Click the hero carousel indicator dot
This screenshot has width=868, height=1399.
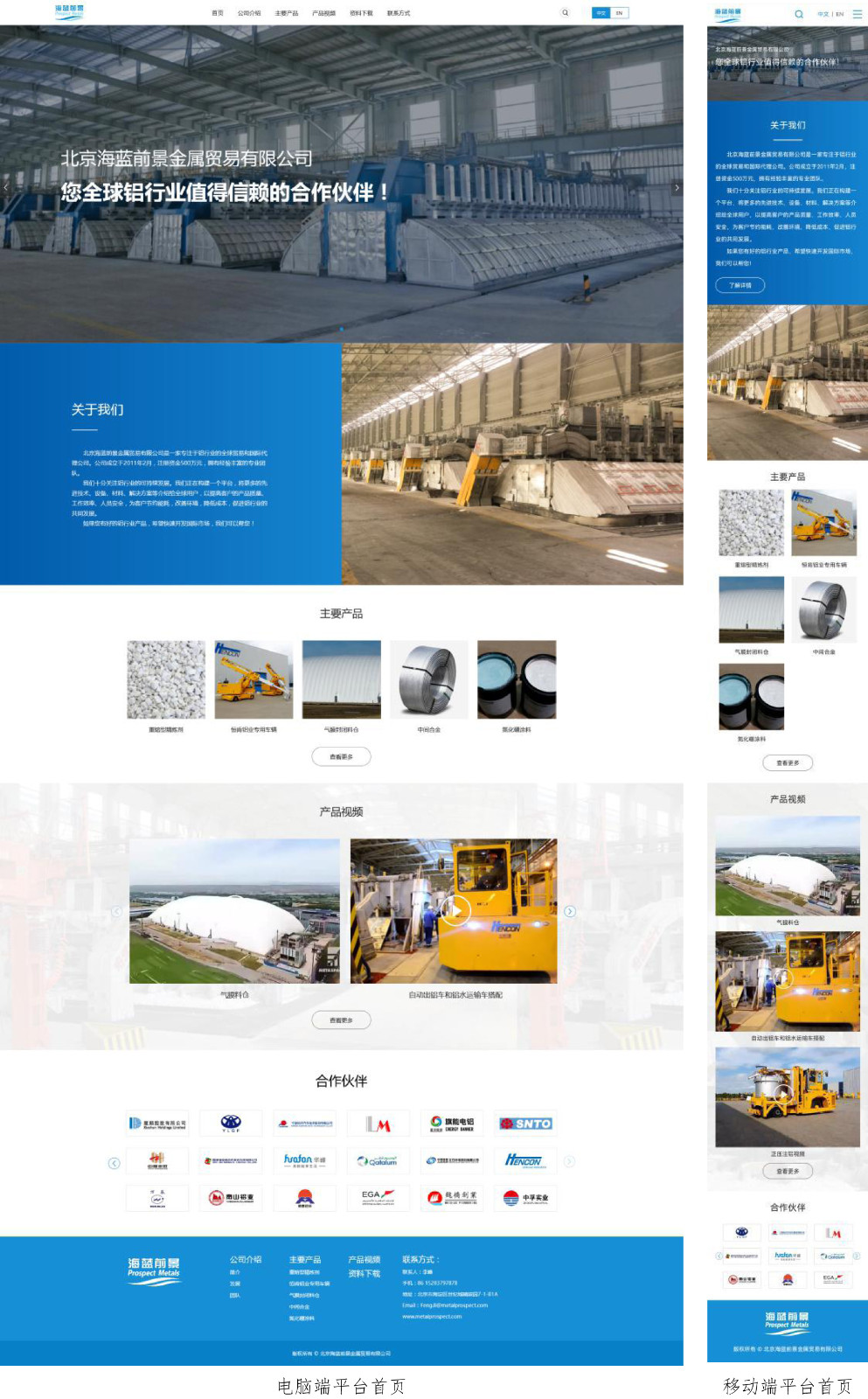(x=341, y=330)
